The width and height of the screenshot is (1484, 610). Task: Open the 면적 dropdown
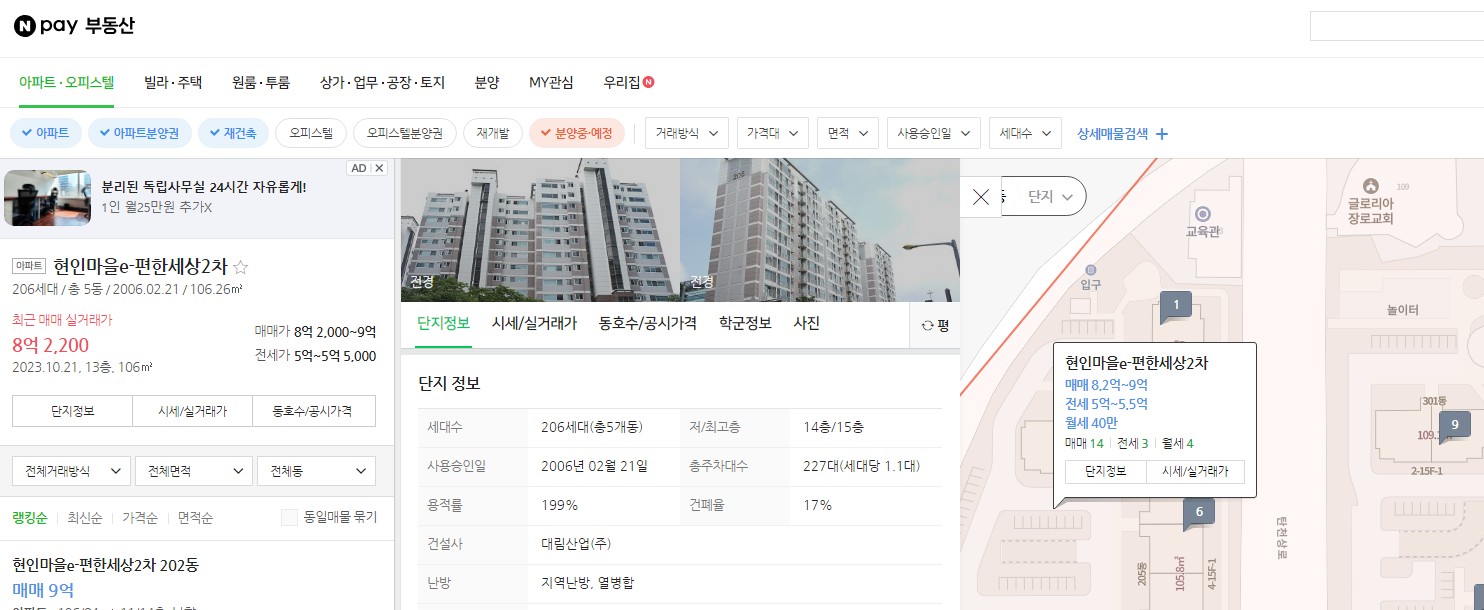click(847, 133)
